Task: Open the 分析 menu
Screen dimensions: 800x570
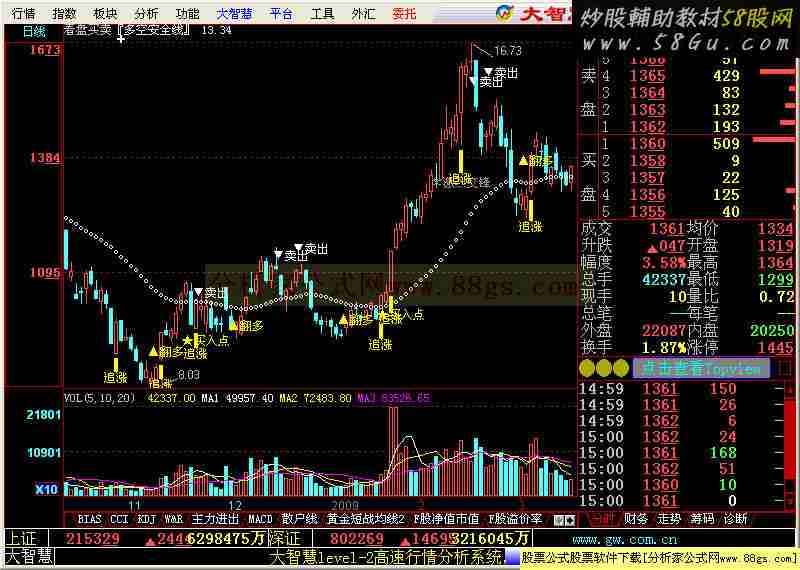Action: point(146,13)
